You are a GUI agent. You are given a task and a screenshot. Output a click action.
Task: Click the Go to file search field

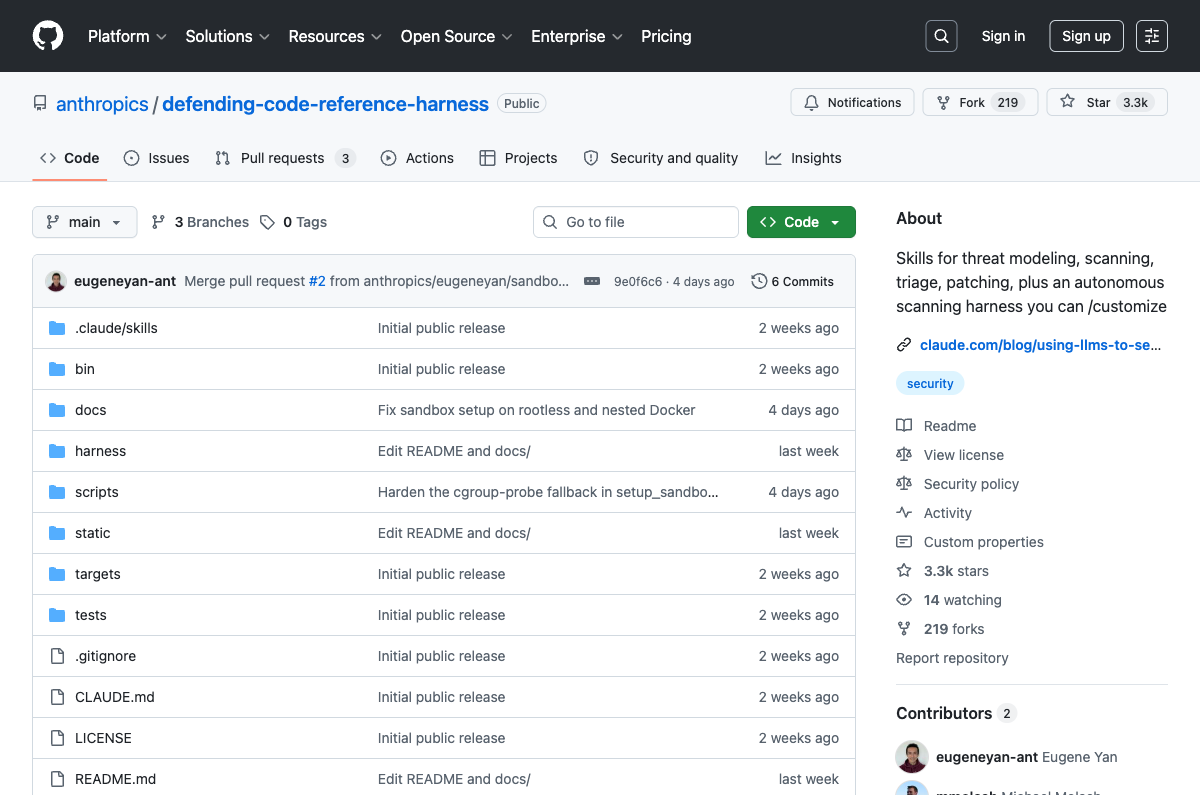[636, 222]
